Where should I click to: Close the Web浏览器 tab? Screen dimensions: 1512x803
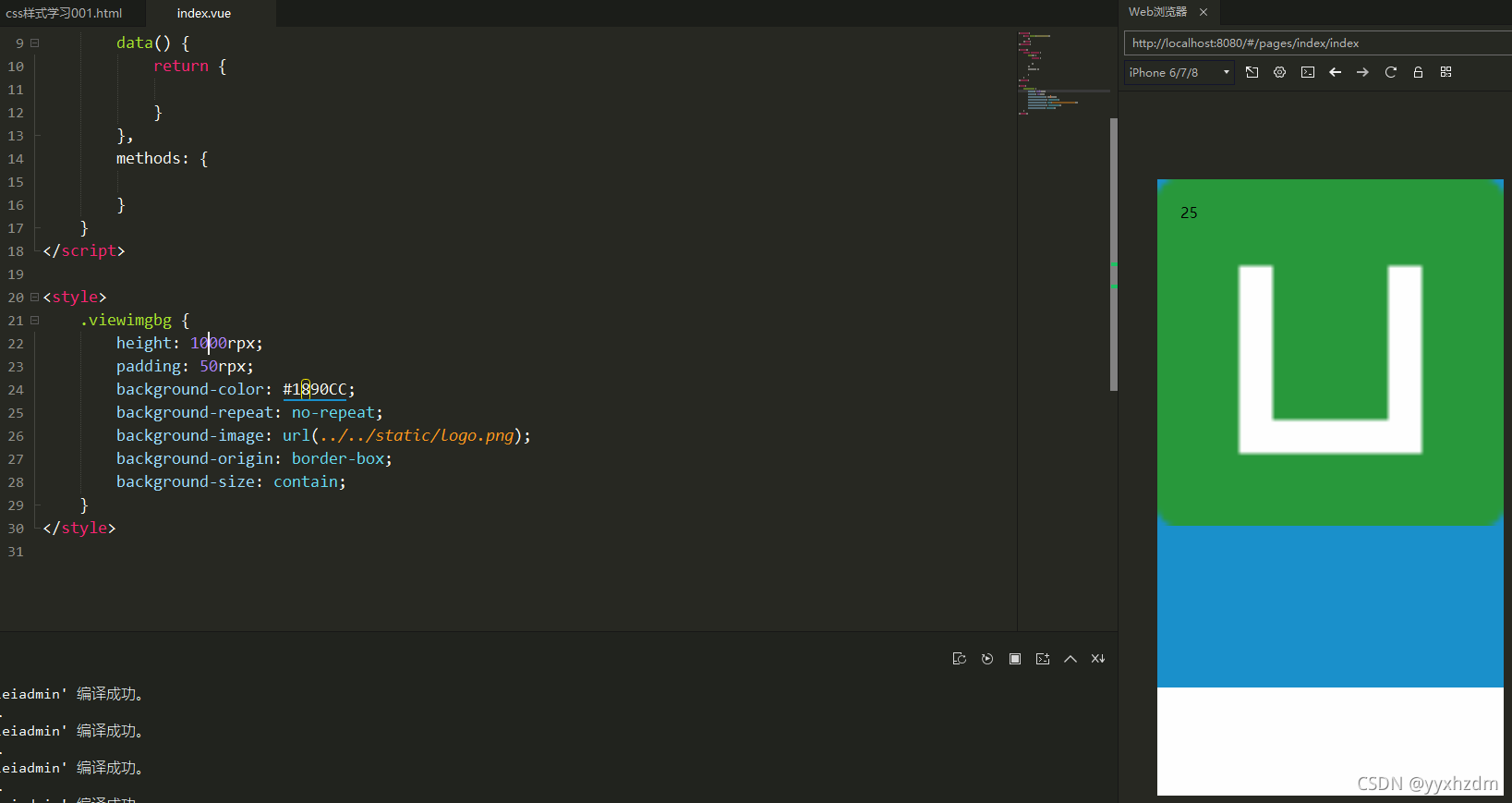point(1204,12)
